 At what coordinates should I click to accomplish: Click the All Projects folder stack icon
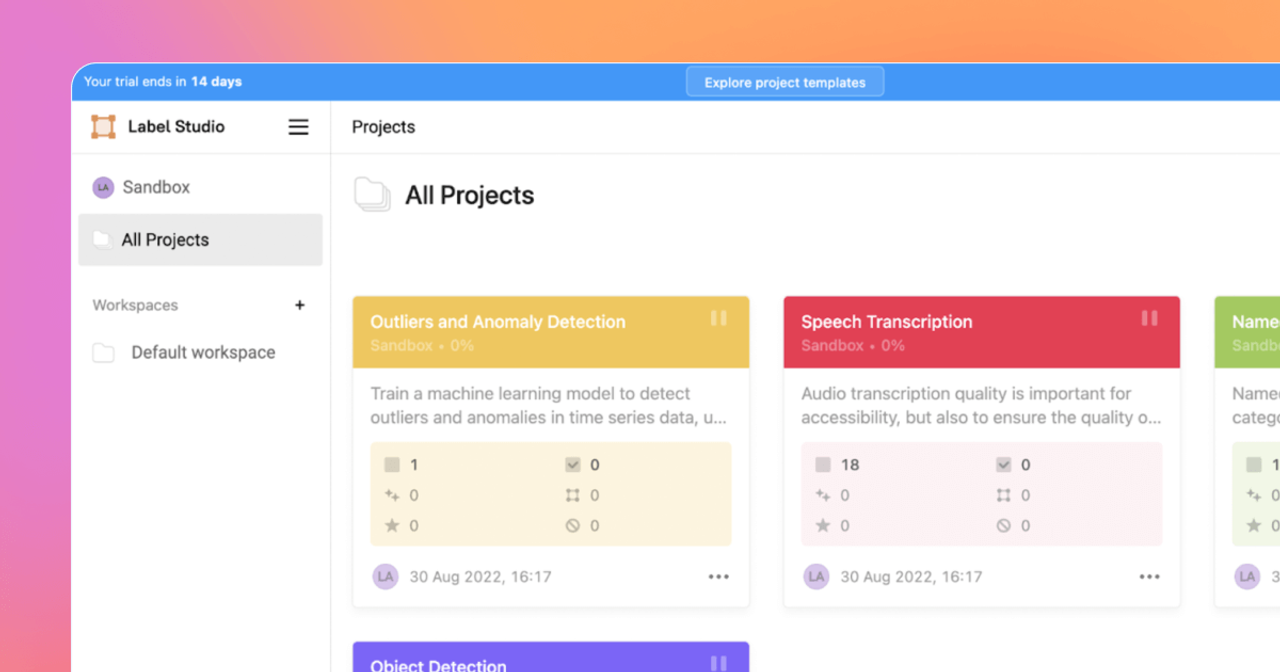click(370, 194)
